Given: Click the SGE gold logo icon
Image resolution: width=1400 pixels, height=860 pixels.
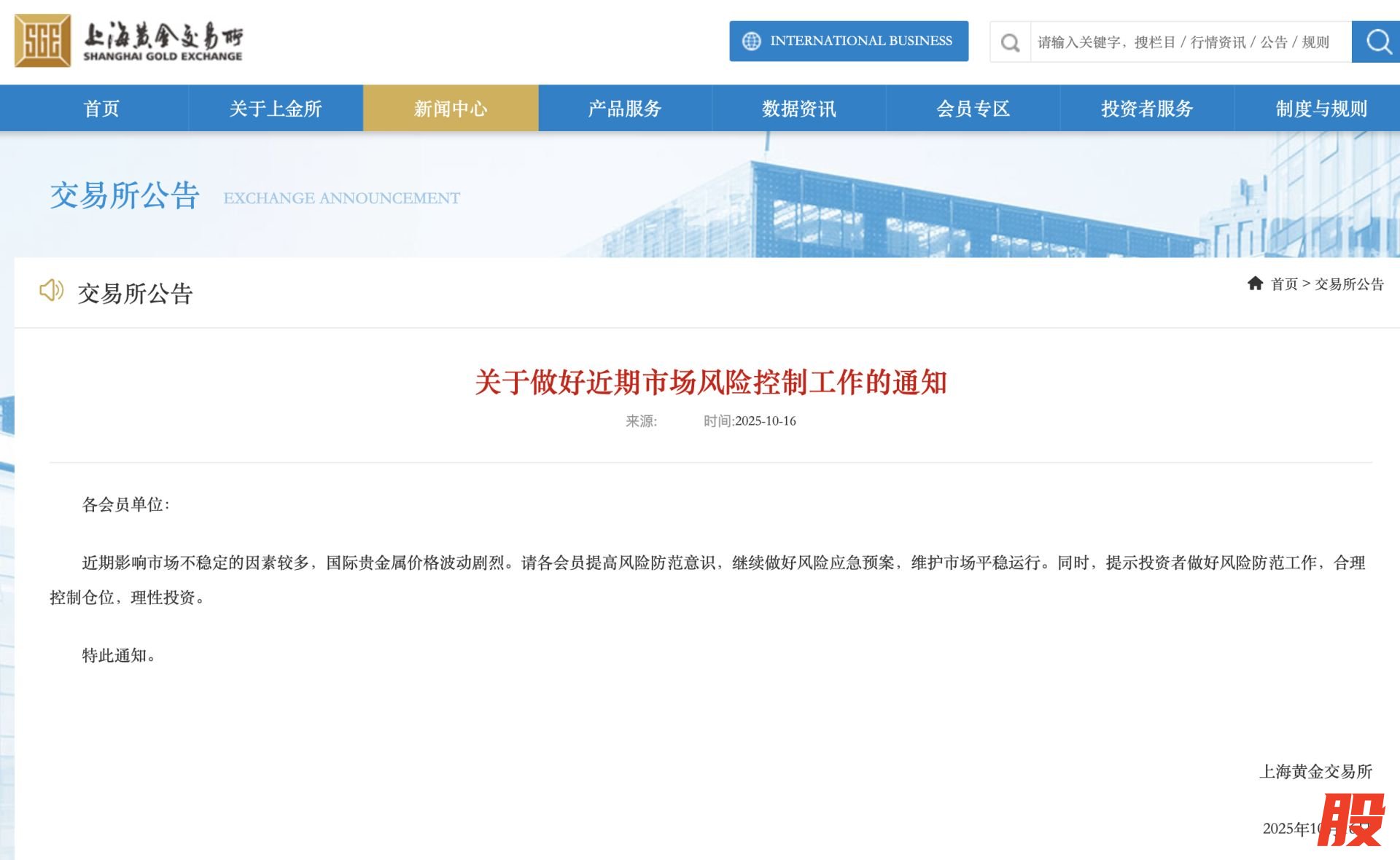Looking at the screenshot, I should (42, 41).
